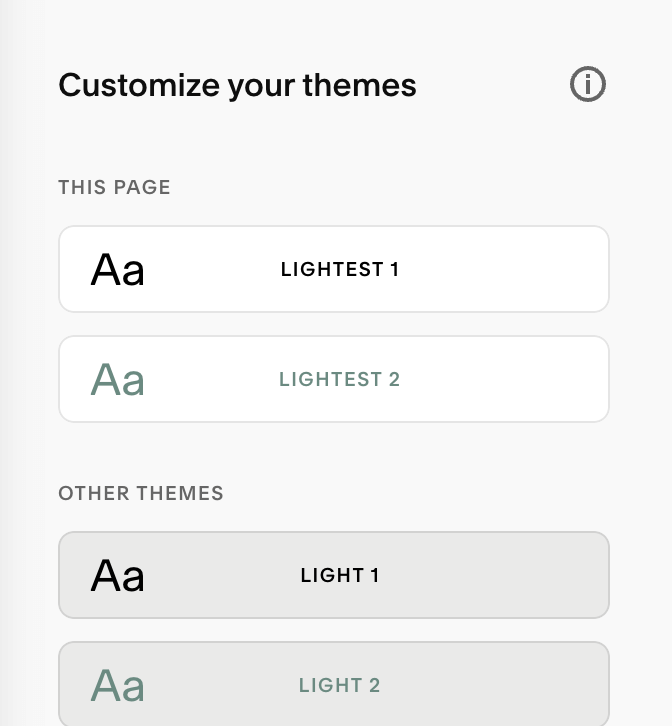
Task: Click the OTHER THEMES section label
Action: click(141, 494)
